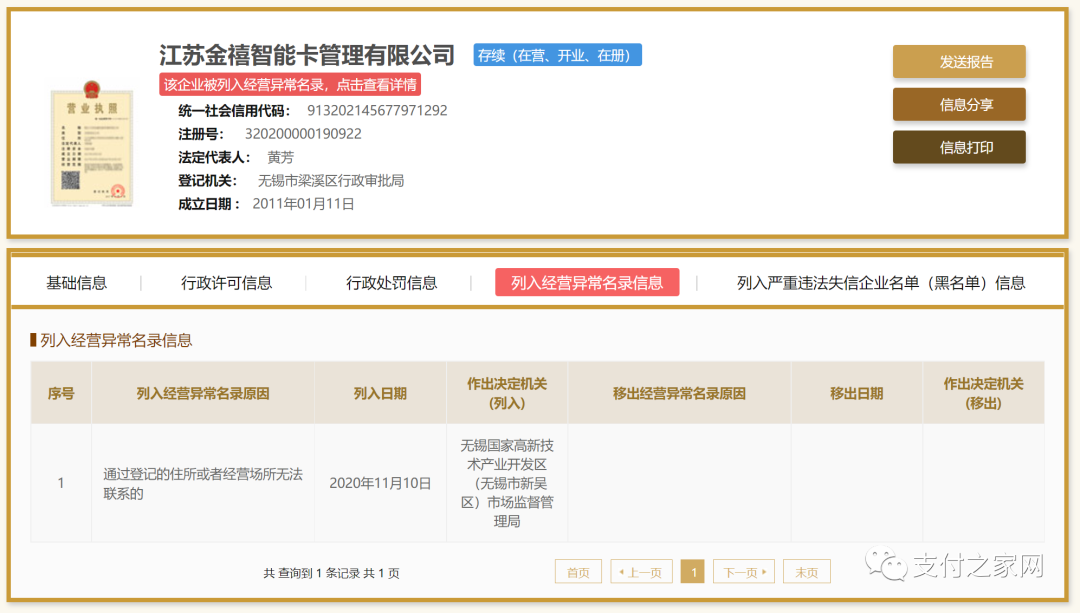The width and height of the screenshot is (1080, 613).
Task: Open 信息分享 sharing button
Action: tap(959, 105)
